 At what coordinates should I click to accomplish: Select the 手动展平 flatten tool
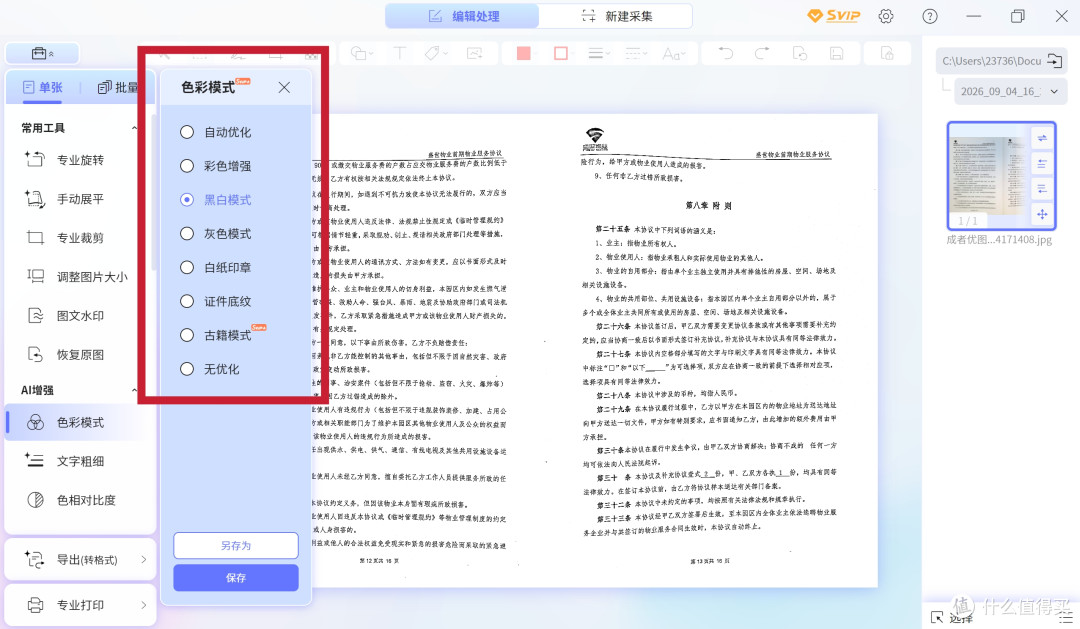click(x=65, y=199)
